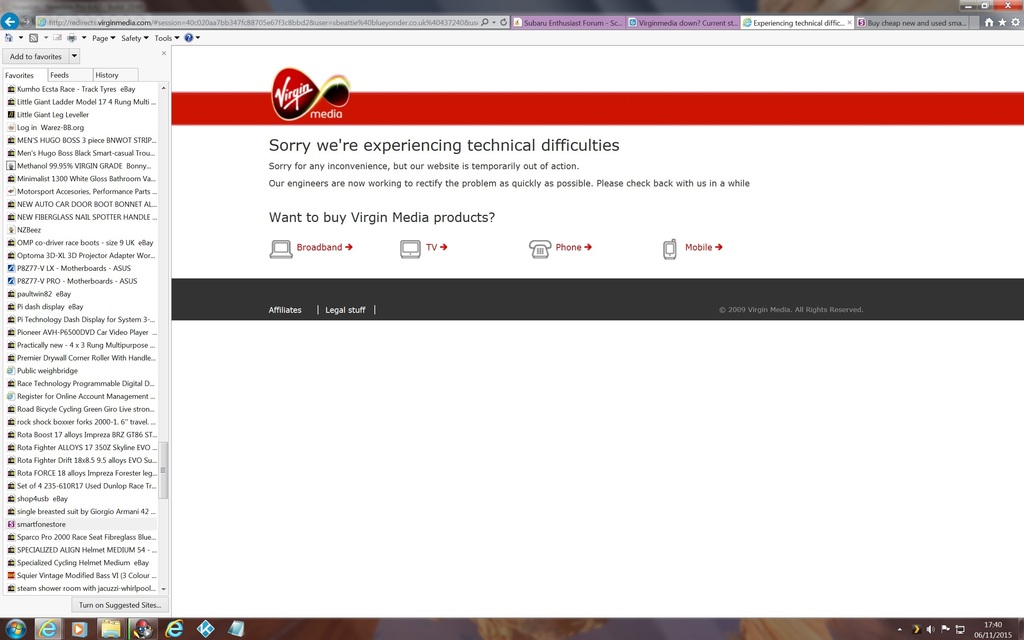Screen dimensions: 1024x640
Task: Click the Add to favorites button
Action: (36, 56)
